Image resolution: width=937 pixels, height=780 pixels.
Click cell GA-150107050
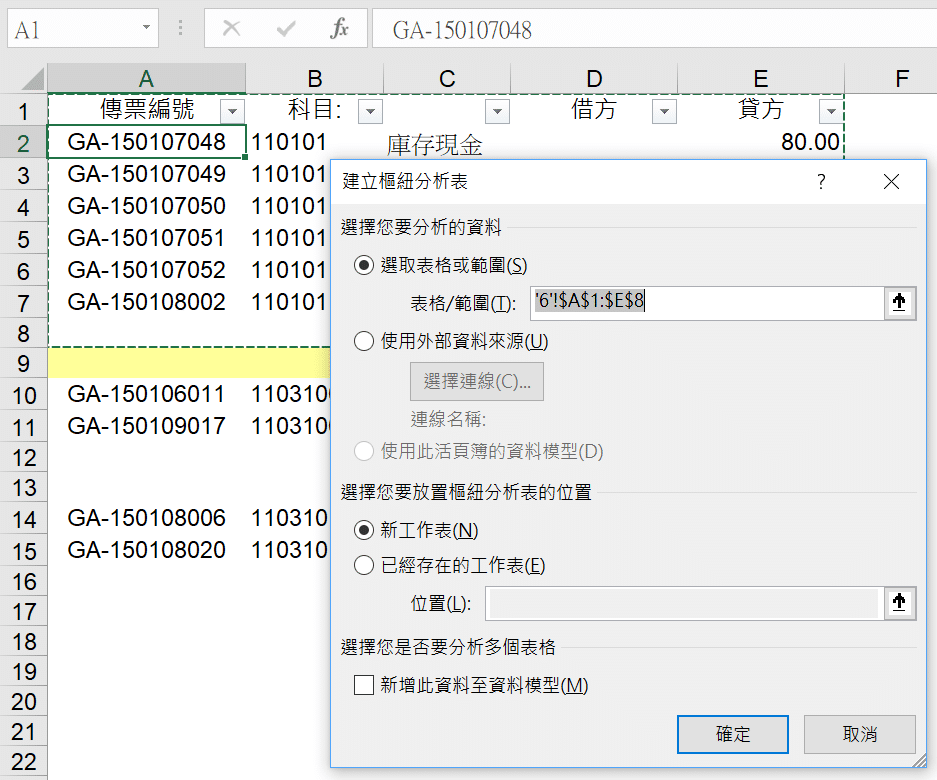click(x=146, y=206)
